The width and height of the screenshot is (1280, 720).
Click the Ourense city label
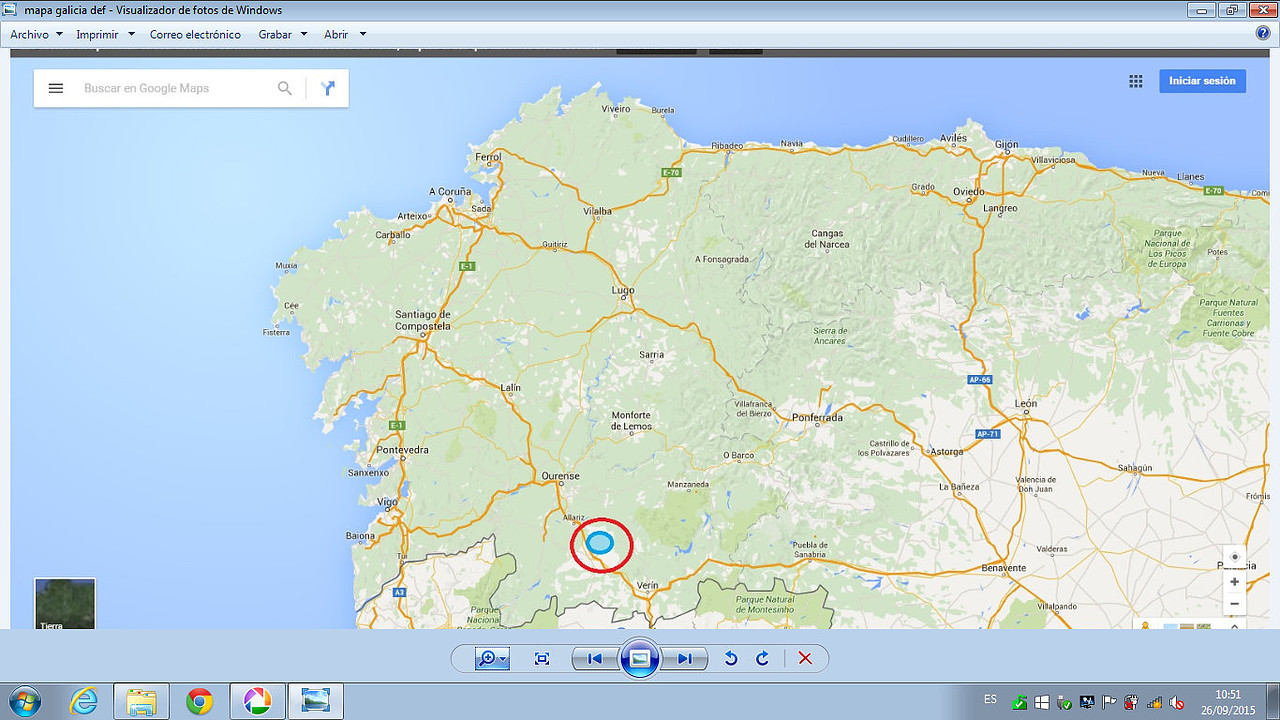[560, 476]
